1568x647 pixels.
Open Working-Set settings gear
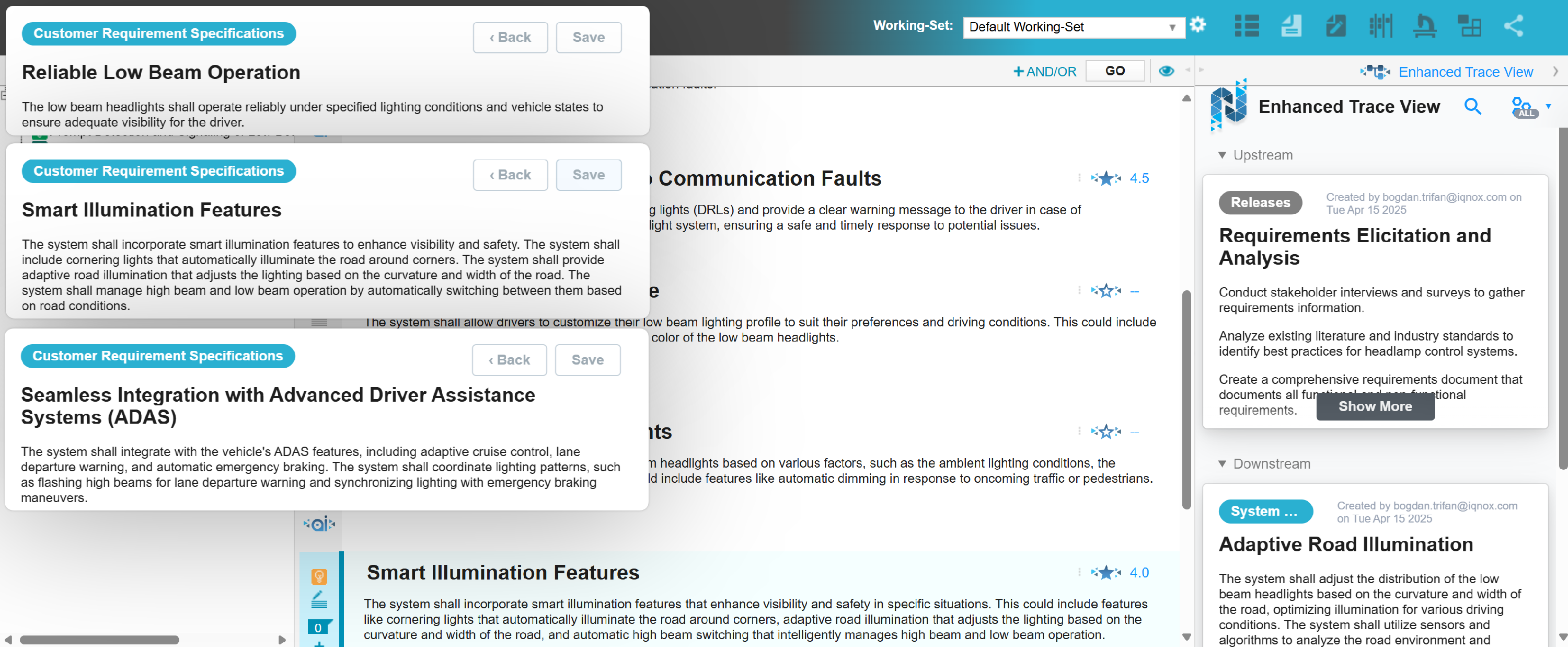1197,26
